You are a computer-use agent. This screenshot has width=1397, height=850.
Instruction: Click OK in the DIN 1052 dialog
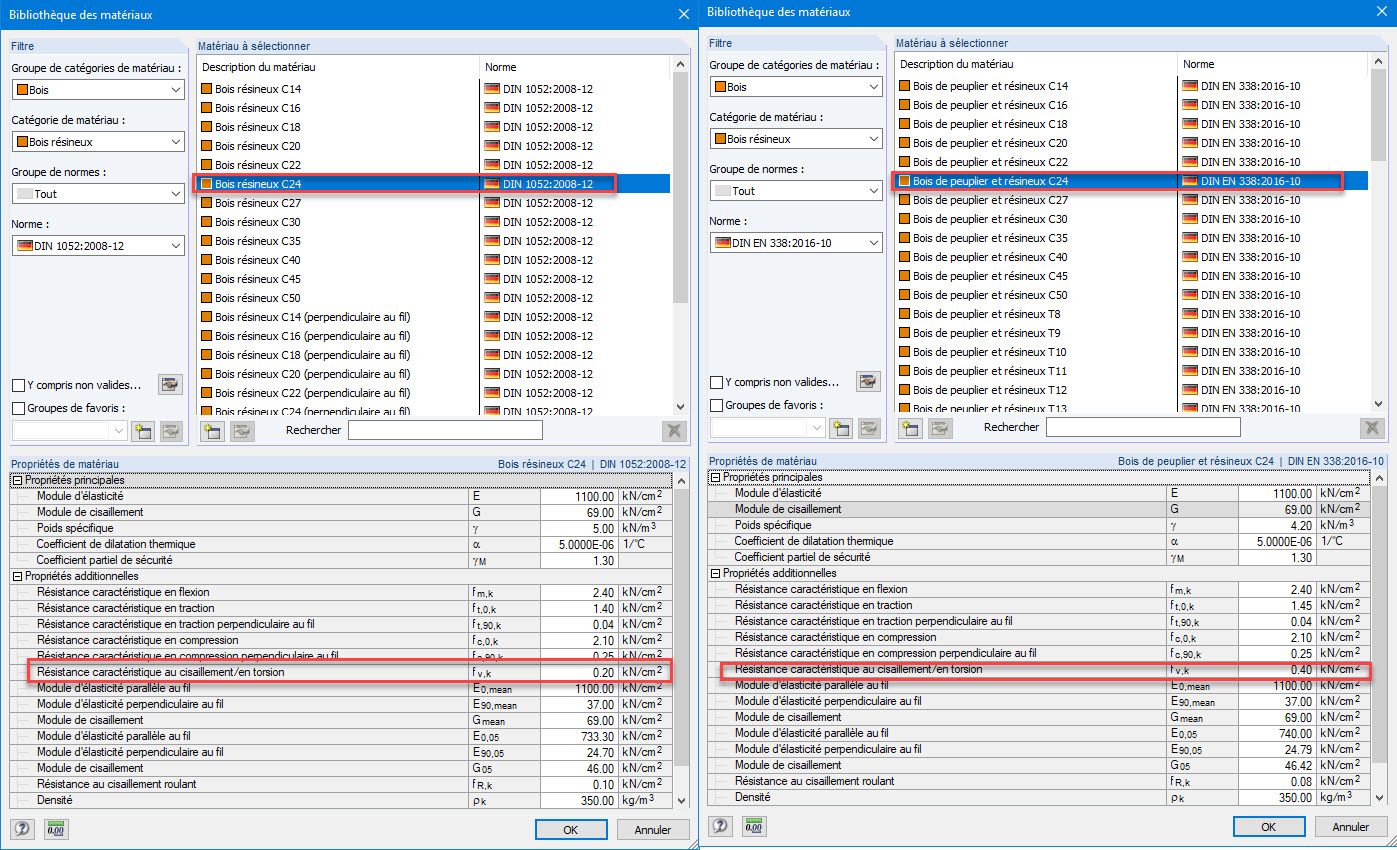571,830
